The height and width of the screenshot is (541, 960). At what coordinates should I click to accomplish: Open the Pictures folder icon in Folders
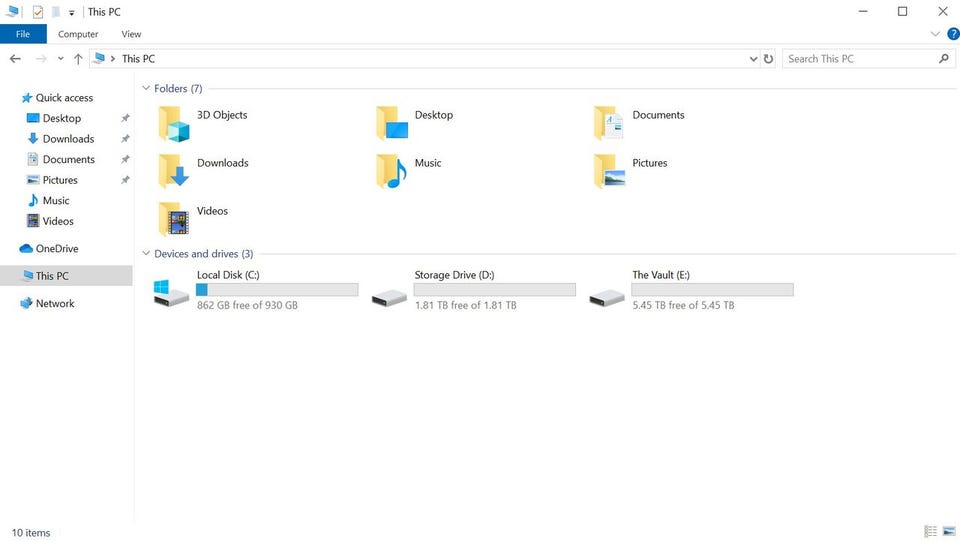pos(609,171)
